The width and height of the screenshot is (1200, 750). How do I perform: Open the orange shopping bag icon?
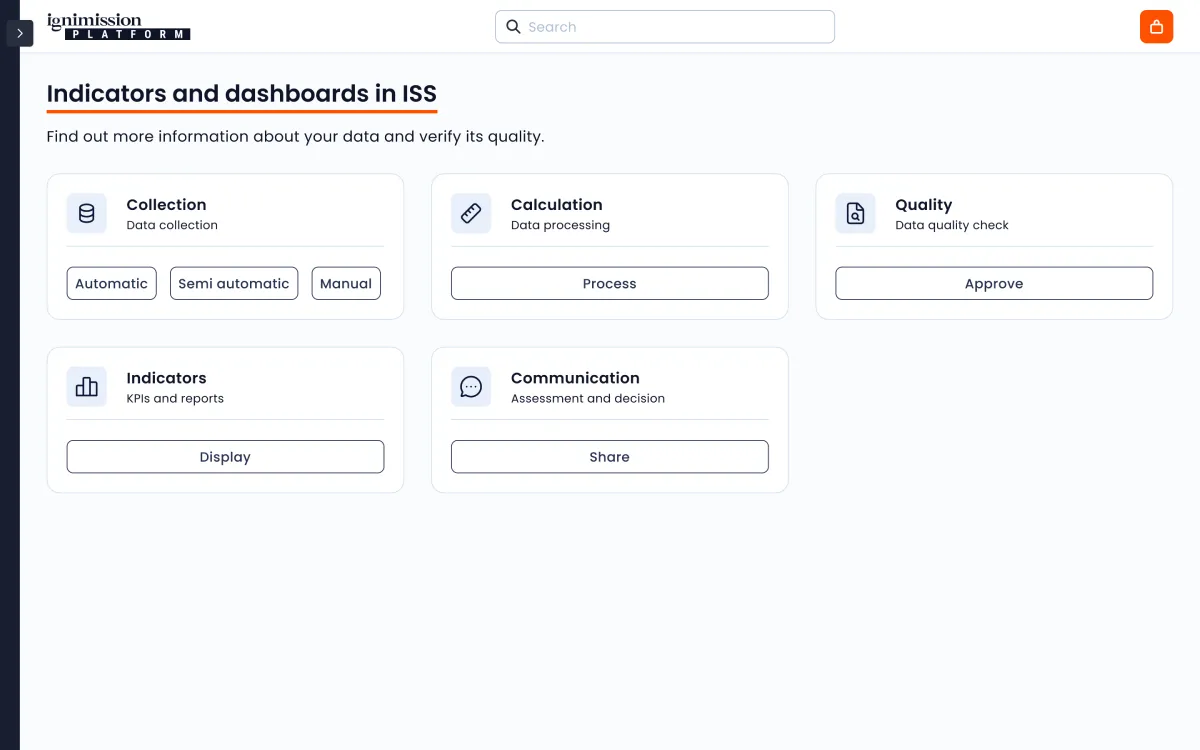(x=1156, y=27)
